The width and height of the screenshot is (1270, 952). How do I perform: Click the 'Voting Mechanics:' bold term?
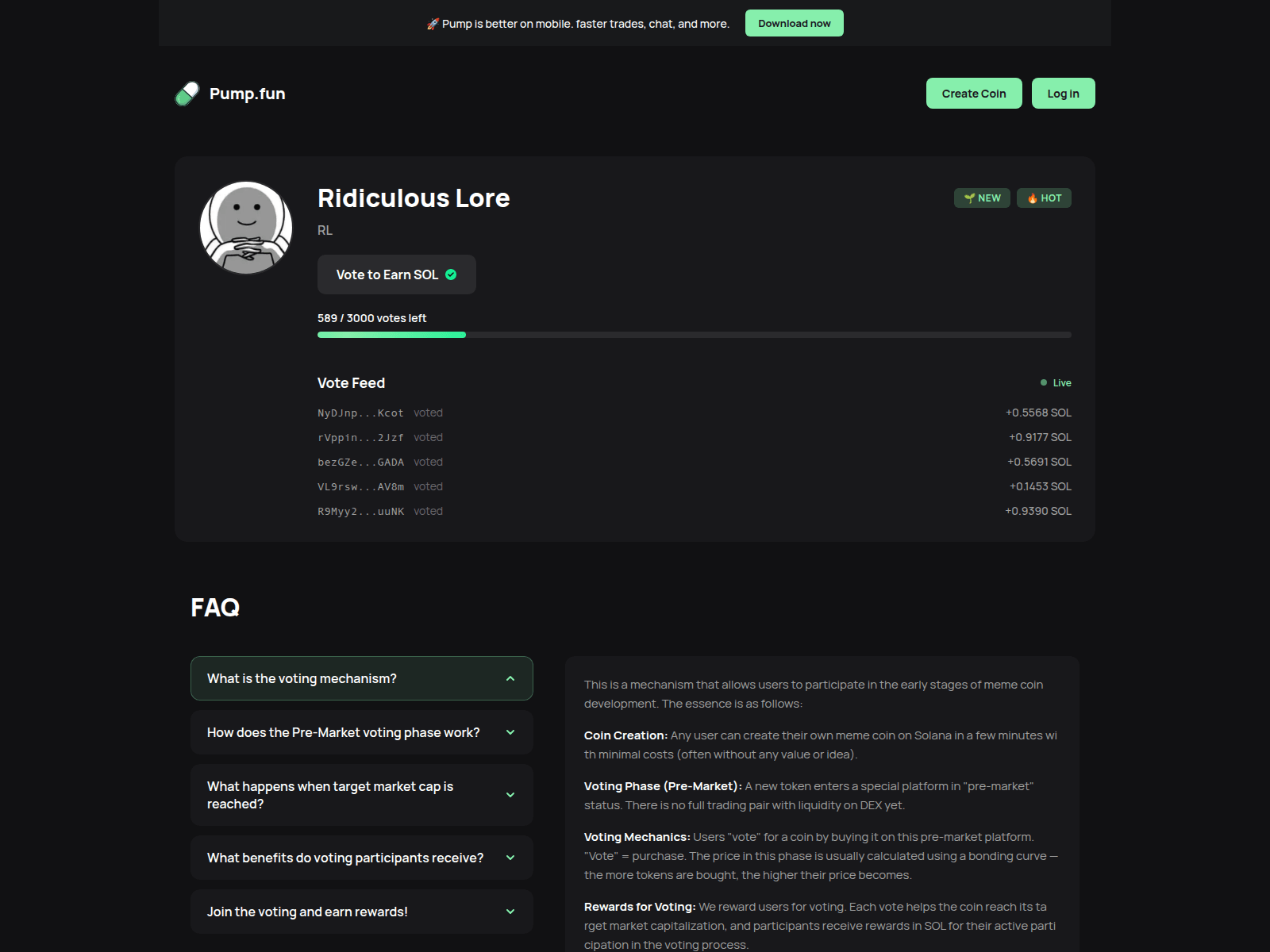(x=637, y=837)
